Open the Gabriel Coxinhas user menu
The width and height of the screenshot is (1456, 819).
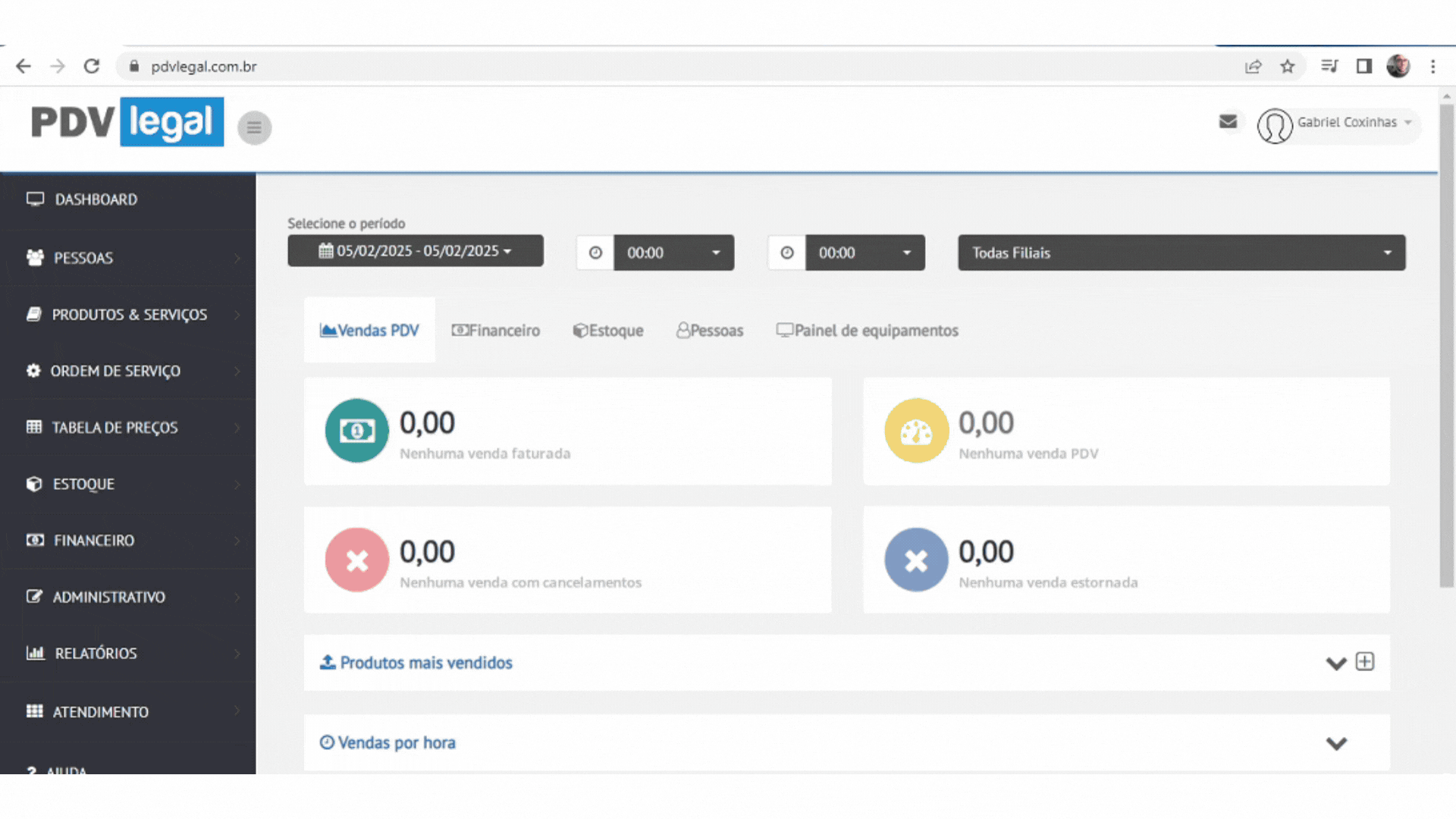click(1346, 123)
